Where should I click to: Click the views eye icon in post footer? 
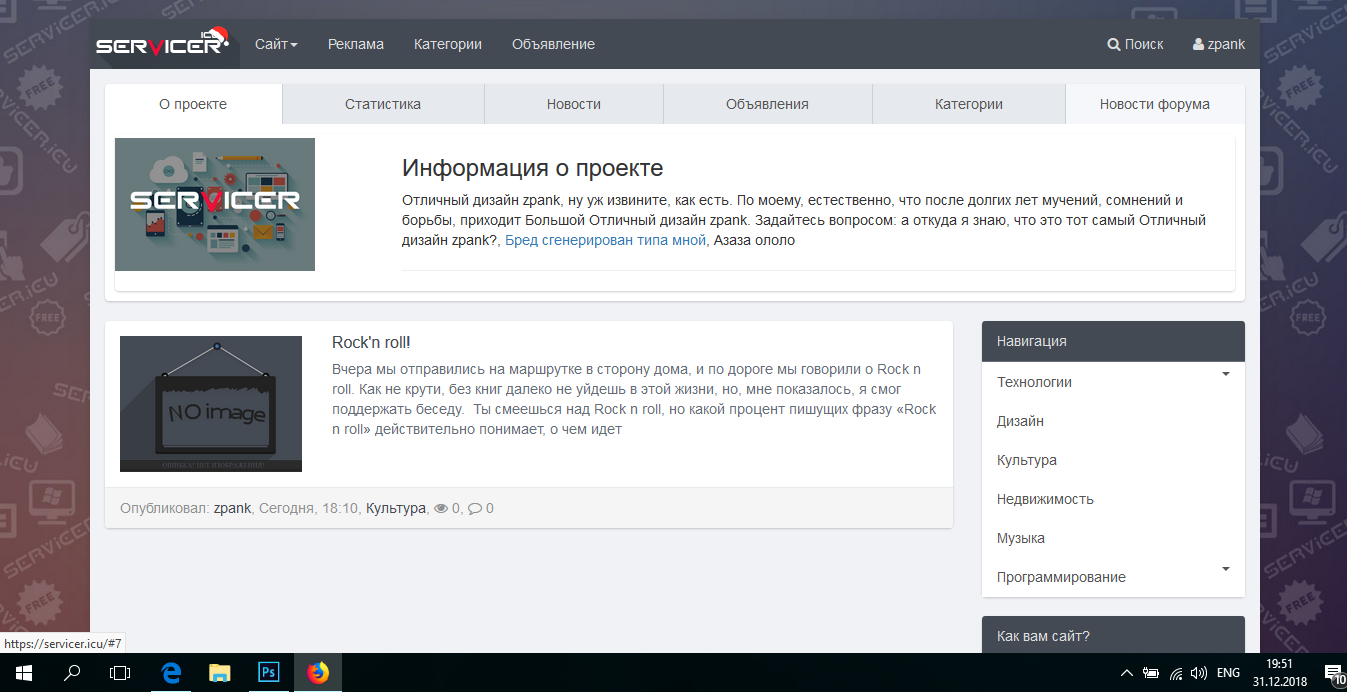click(440, 508)
